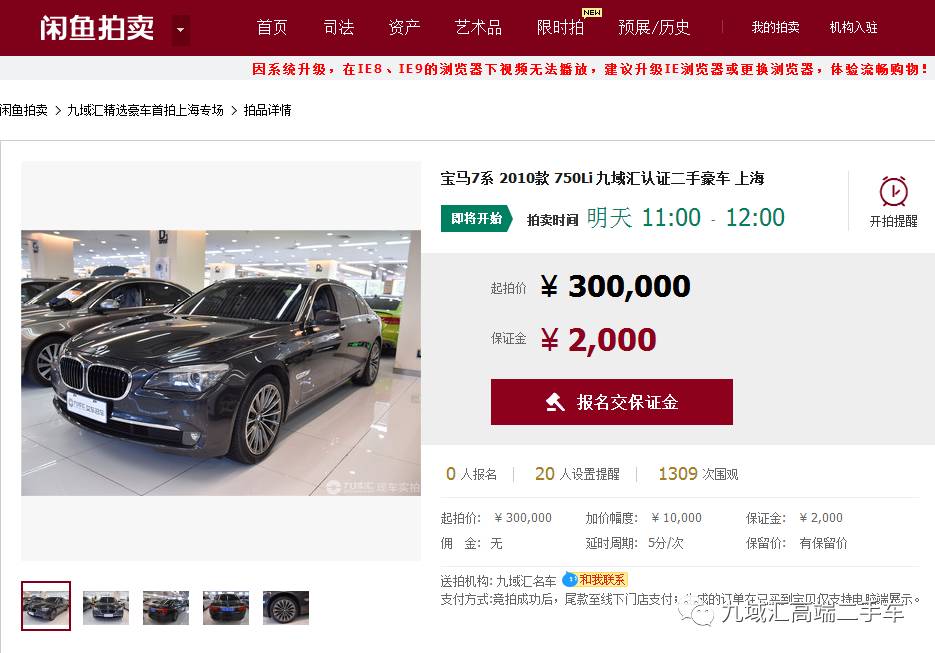
Task: Click the 机构入驻 link
Action: coord(853,27)
